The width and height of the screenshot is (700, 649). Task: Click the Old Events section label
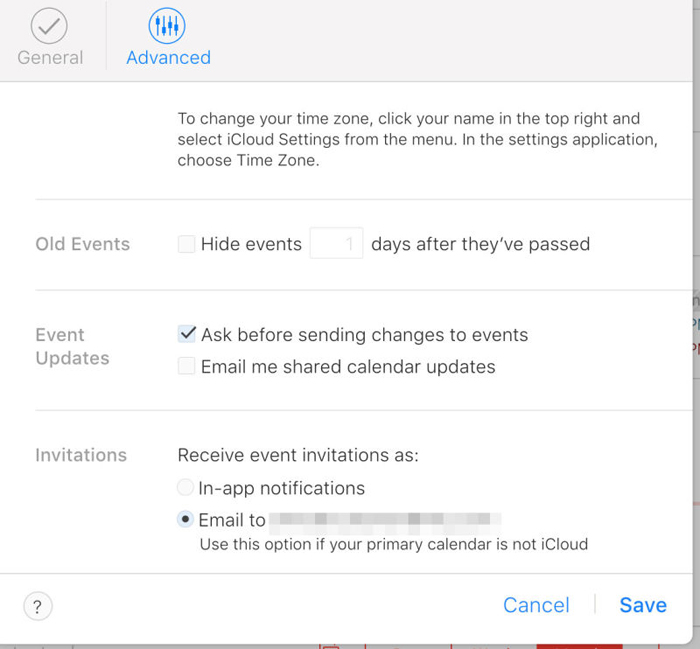click(x=82, y=244)
